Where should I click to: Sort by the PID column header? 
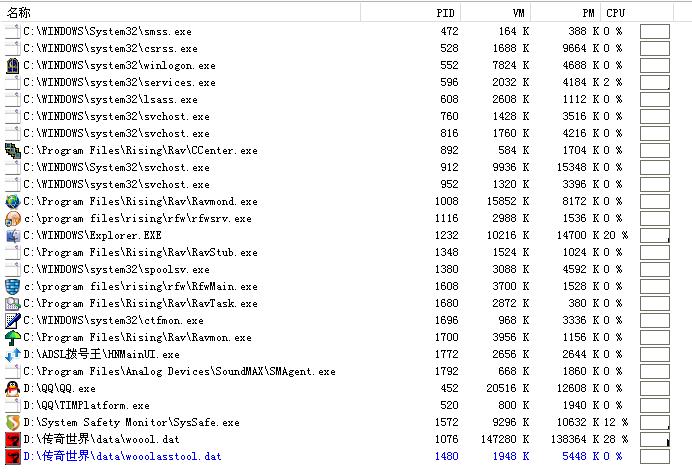pos(411,13)
